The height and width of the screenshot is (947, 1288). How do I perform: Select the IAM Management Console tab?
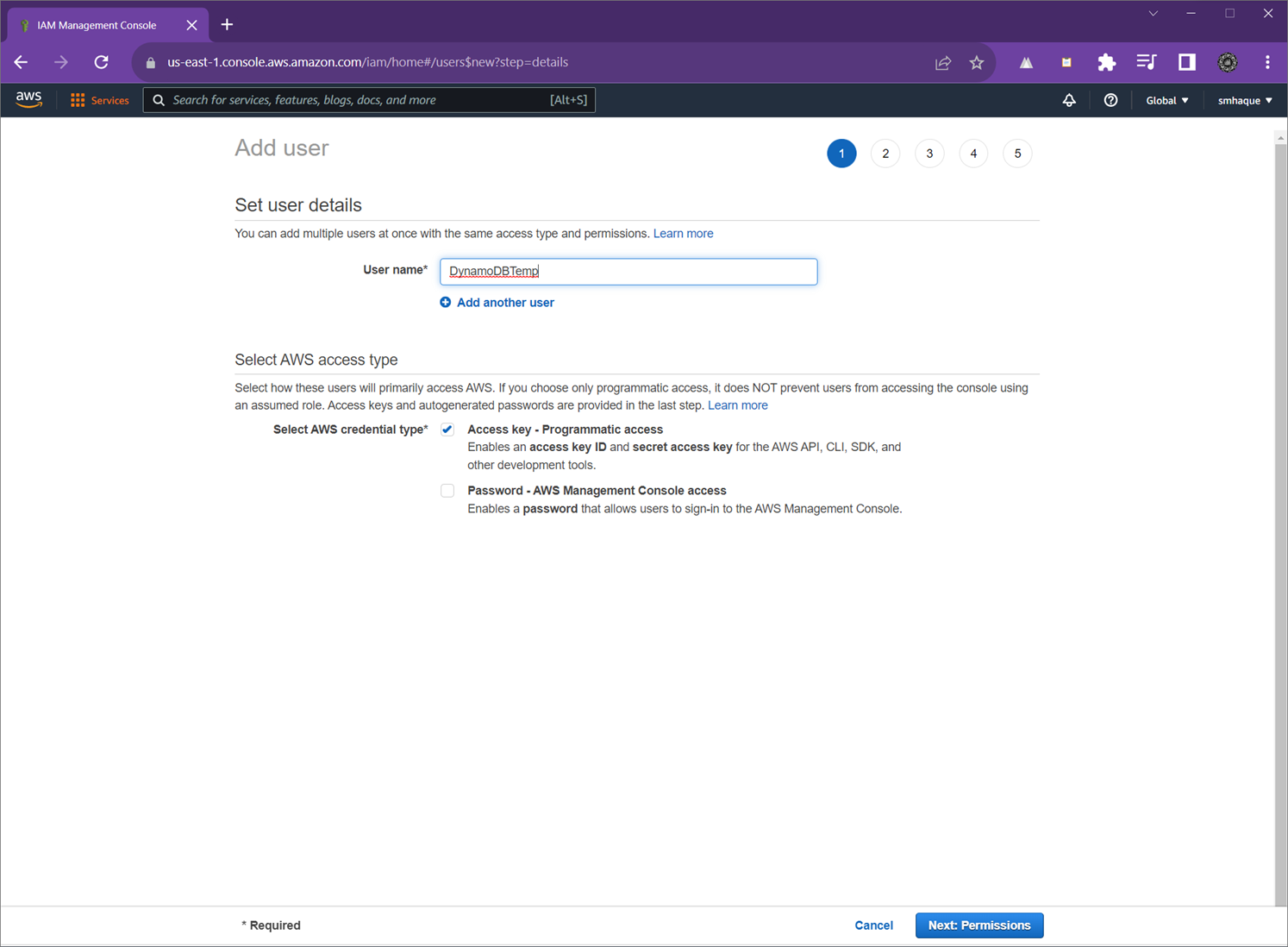[x=97, y=25]
